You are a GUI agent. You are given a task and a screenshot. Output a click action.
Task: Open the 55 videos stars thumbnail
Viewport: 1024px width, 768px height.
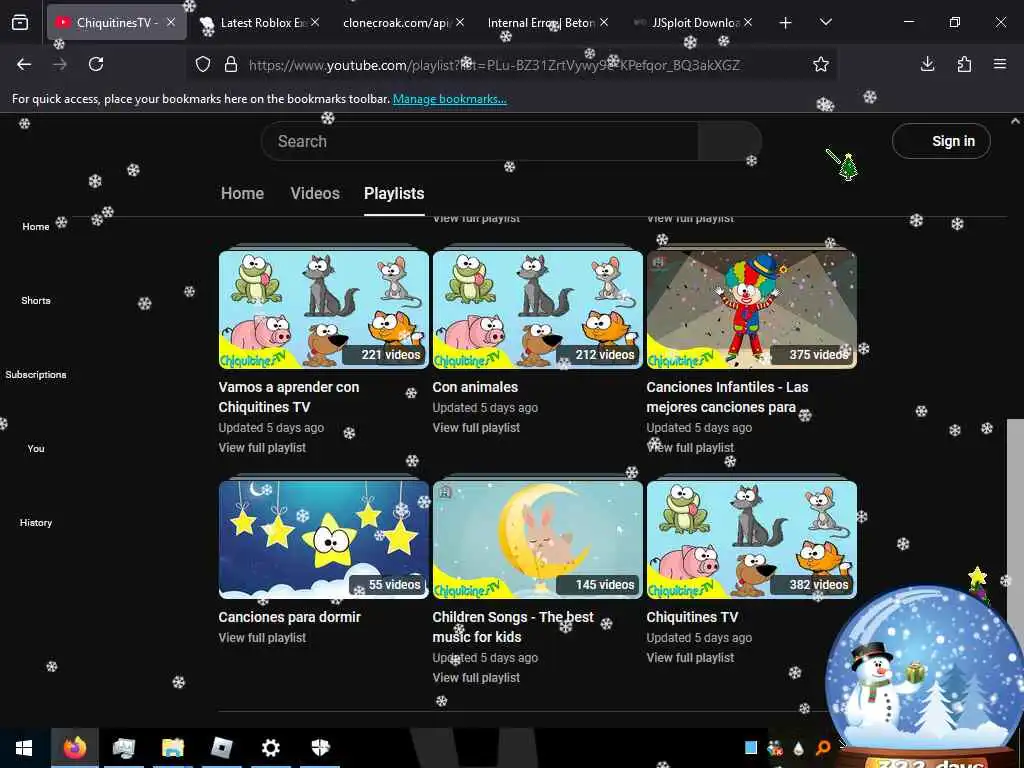(x=324, y=539)
